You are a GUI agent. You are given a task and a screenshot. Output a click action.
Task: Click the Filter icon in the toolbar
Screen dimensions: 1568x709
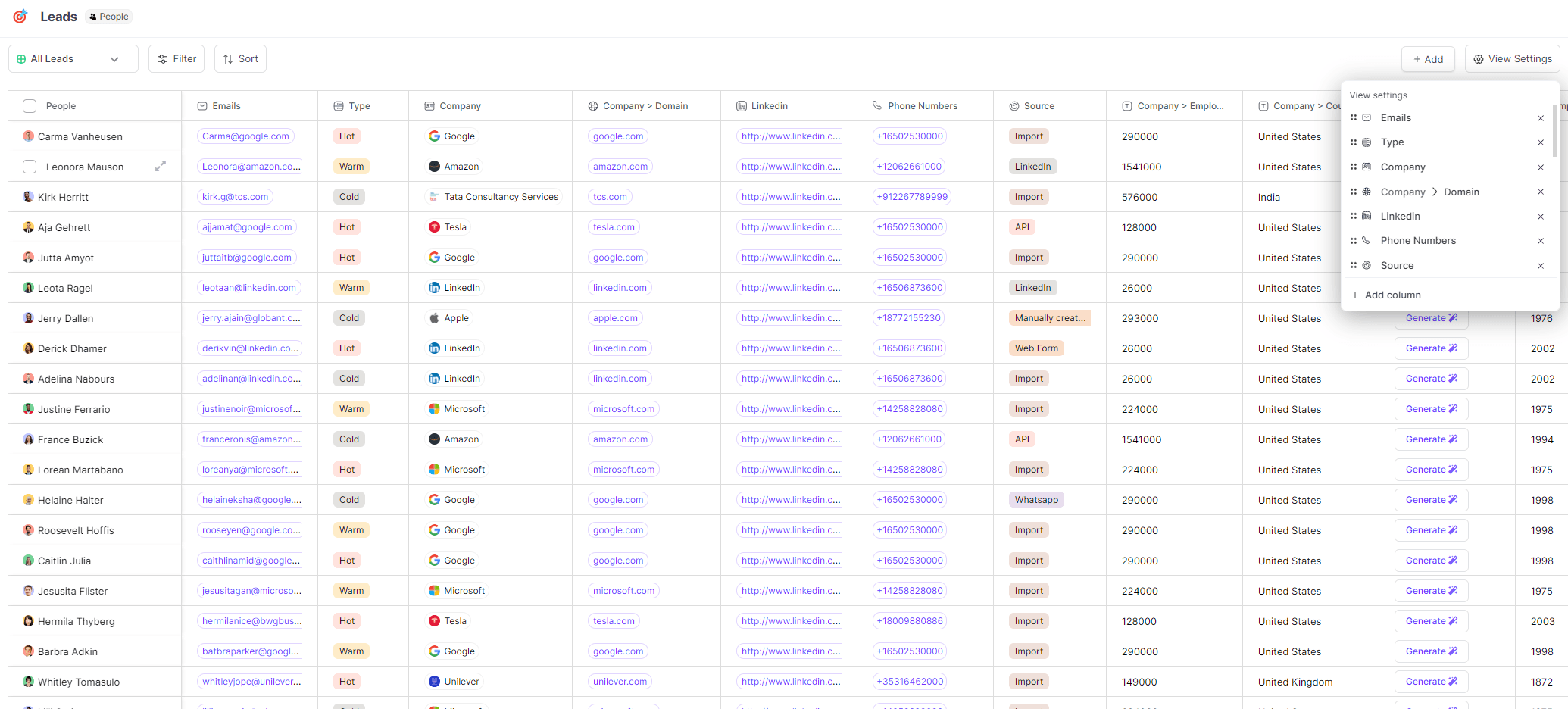[x=162, y=58]
